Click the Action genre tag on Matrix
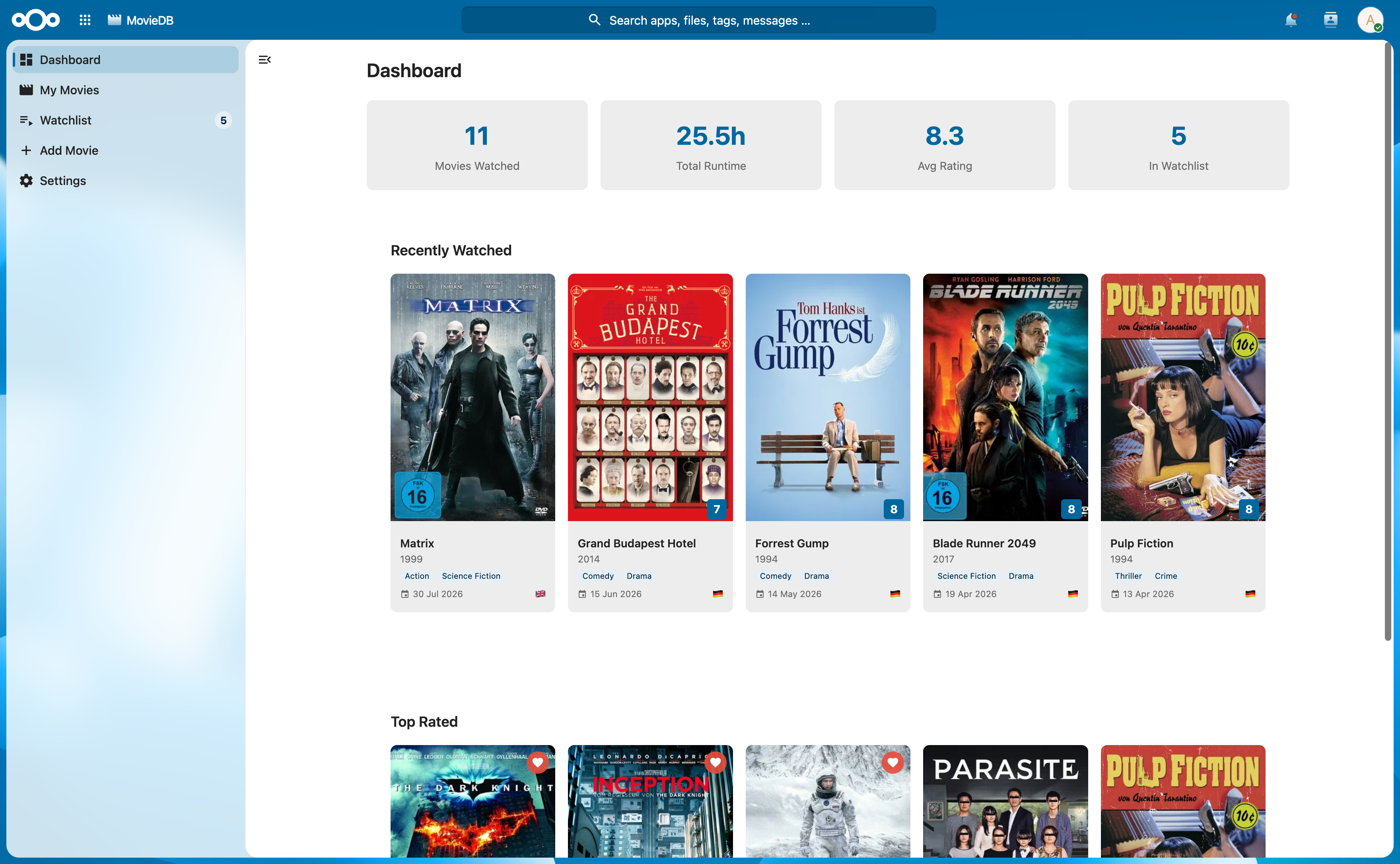 [417, 576]
